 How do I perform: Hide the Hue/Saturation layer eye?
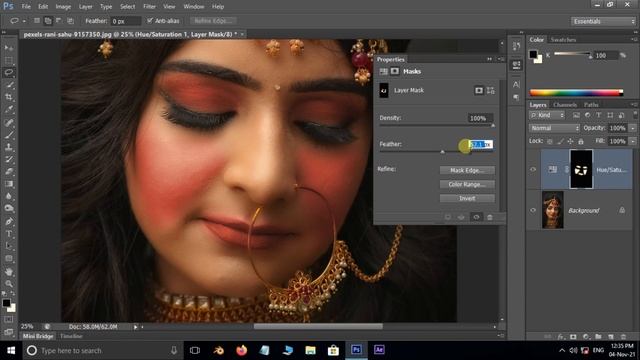click(533, 169)
